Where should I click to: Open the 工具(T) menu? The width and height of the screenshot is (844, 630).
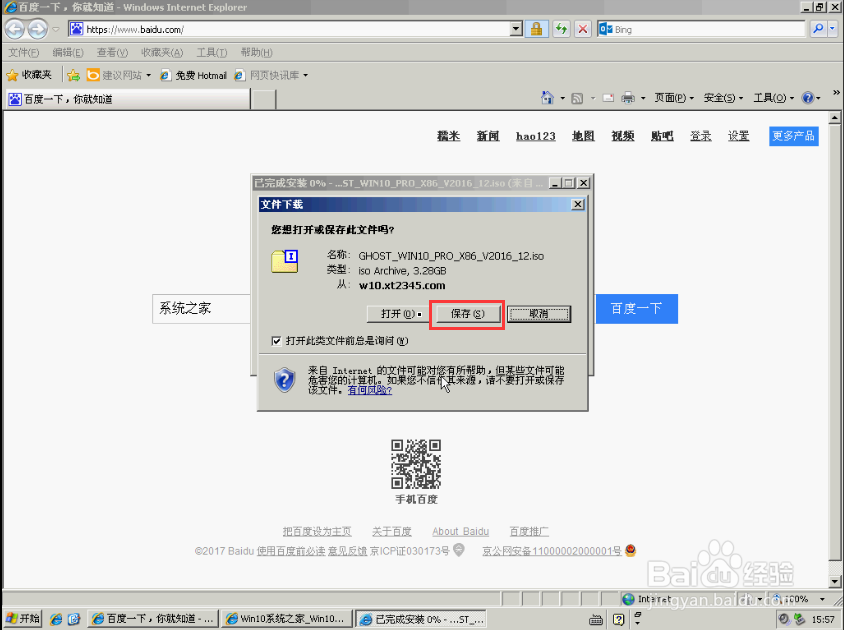point(212,53)
